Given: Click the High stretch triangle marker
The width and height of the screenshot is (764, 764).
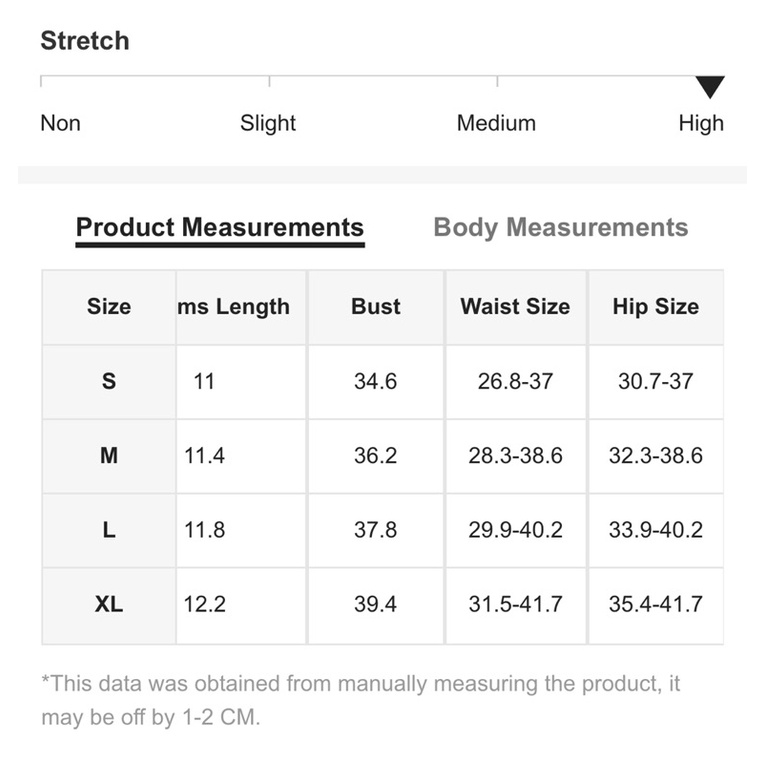Looking at the screenshot, I should [x=710, y=87].
